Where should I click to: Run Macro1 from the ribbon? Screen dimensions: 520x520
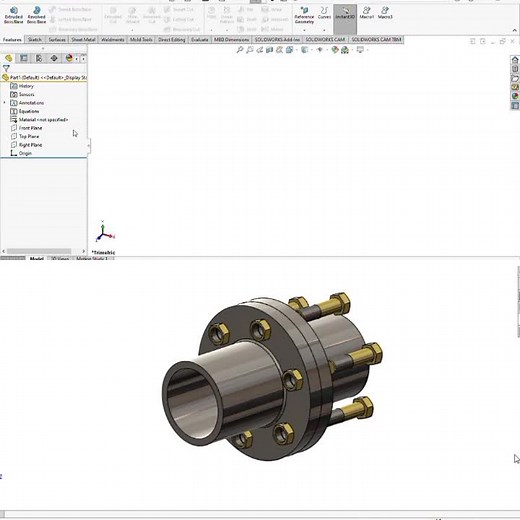pyautogui.click(x=366, y=13)
